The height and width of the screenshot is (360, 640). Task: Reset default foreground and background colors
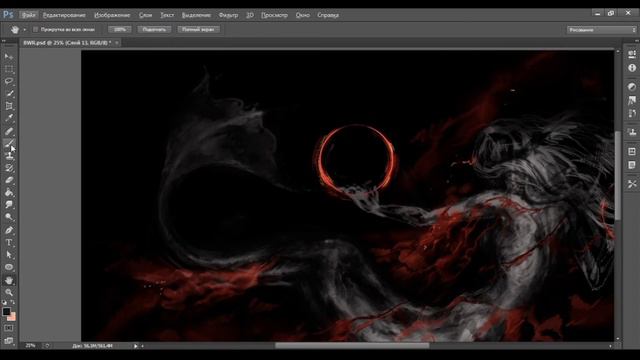(x=4, y=302)
